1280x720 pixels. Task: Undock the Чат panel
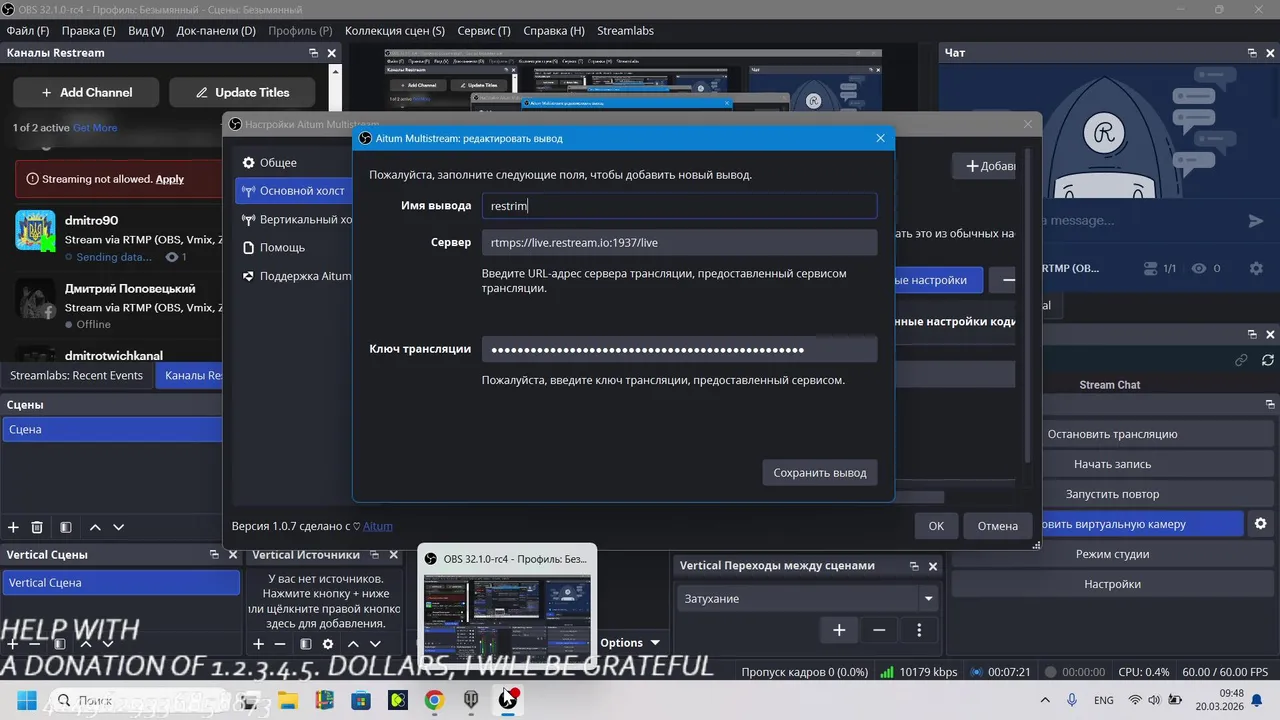click(x=1251, y=53)
